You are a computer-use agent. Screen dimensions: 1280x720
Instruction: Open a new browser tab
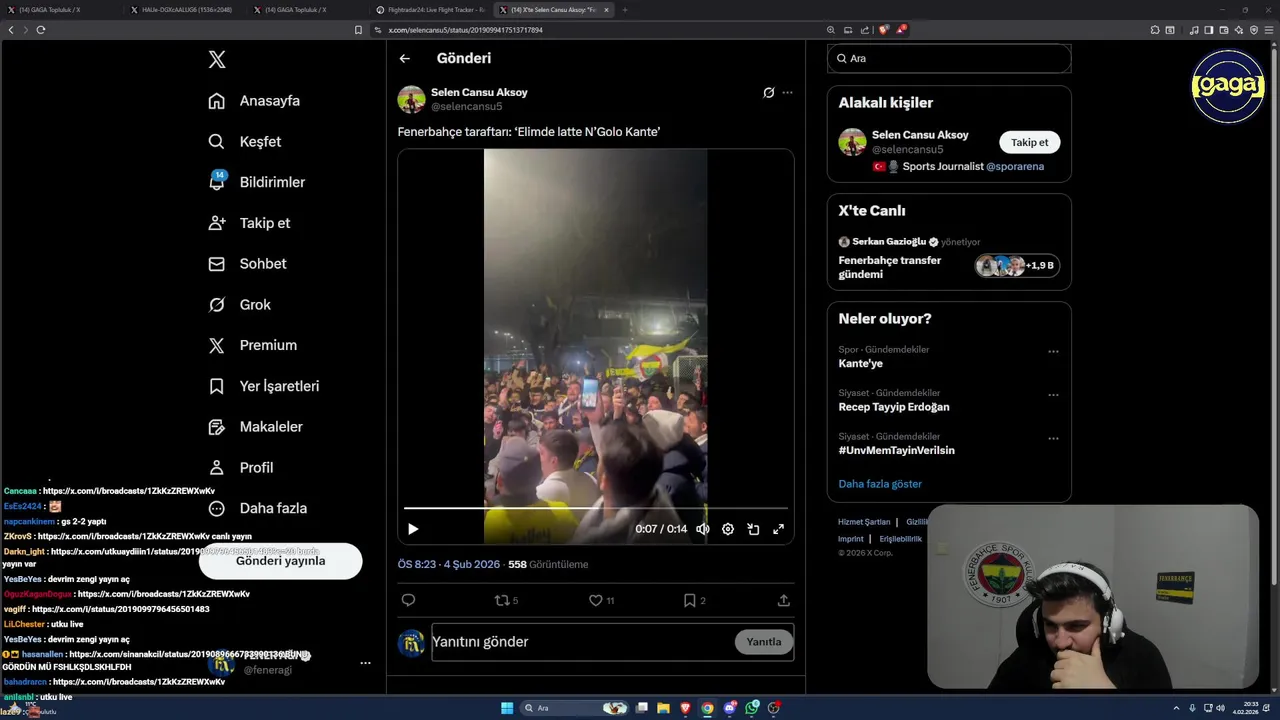tap(625, 10)
